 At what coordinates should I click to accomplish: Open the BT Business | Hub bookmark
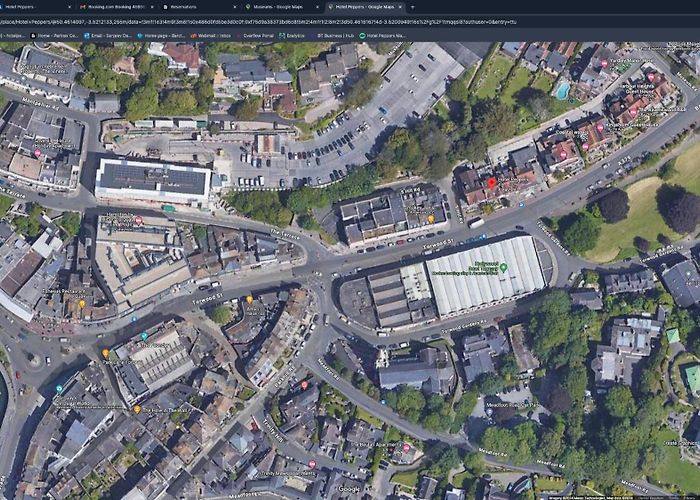tap(332, 35)
